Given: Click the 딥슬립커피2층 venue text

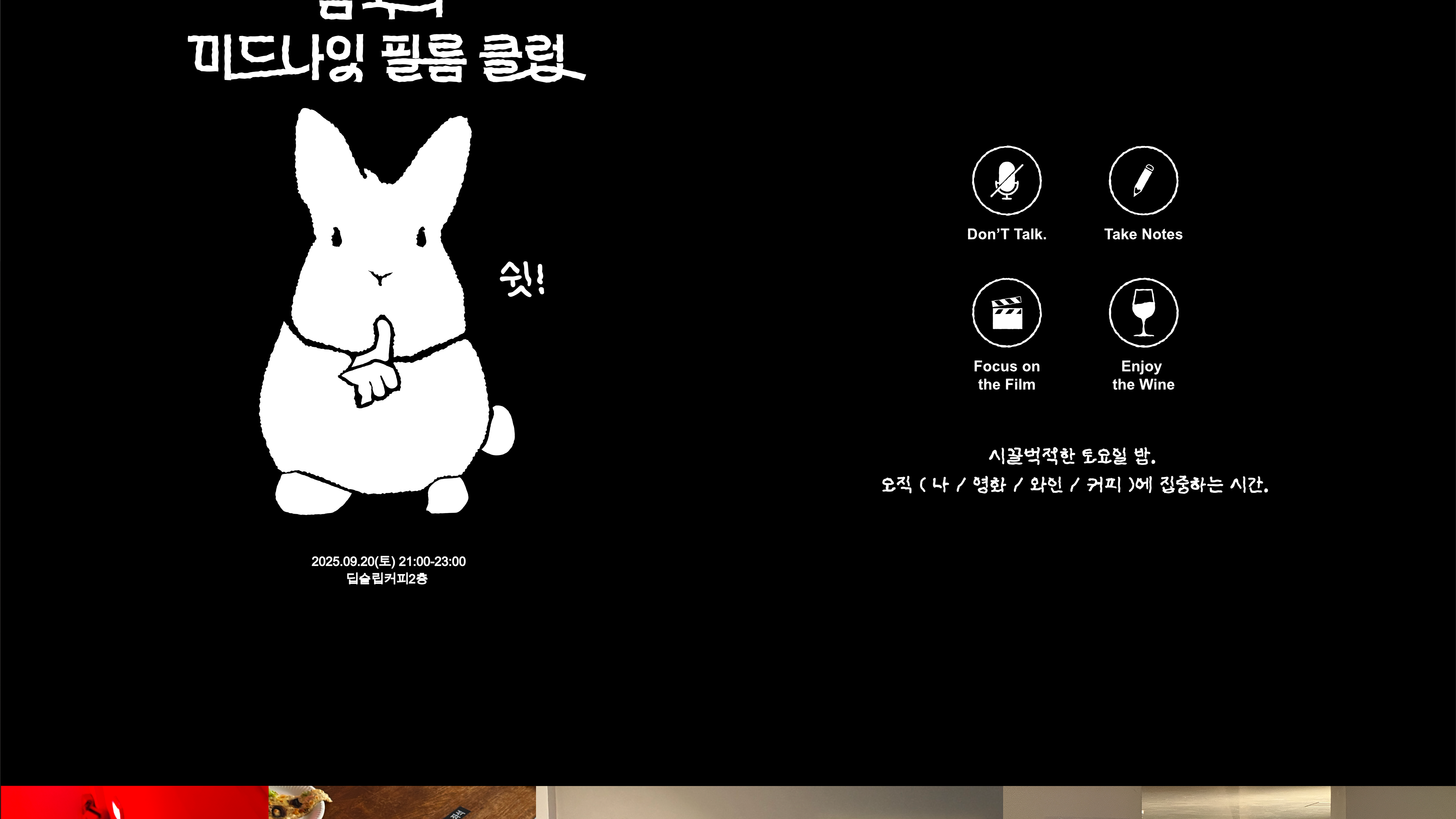Looking at the screenshot, I should tap(387, 579).
